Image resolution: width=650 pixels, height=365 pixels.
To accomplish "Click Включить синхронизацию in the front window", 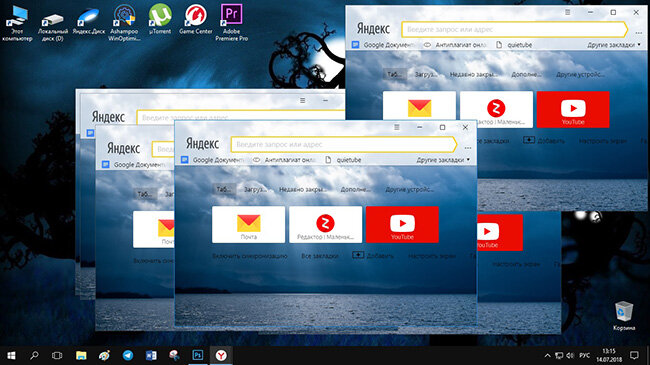I will click(x=250, y=256).
